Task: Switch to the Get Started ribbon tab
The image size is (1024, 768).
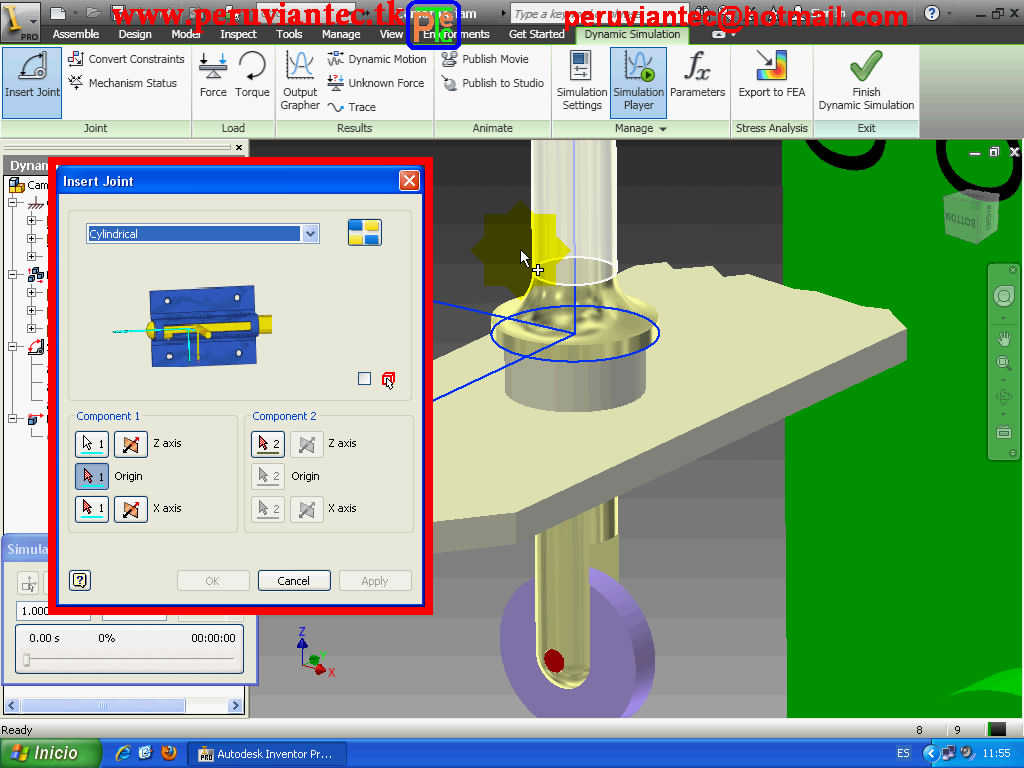Action: [x=536, y=33]
